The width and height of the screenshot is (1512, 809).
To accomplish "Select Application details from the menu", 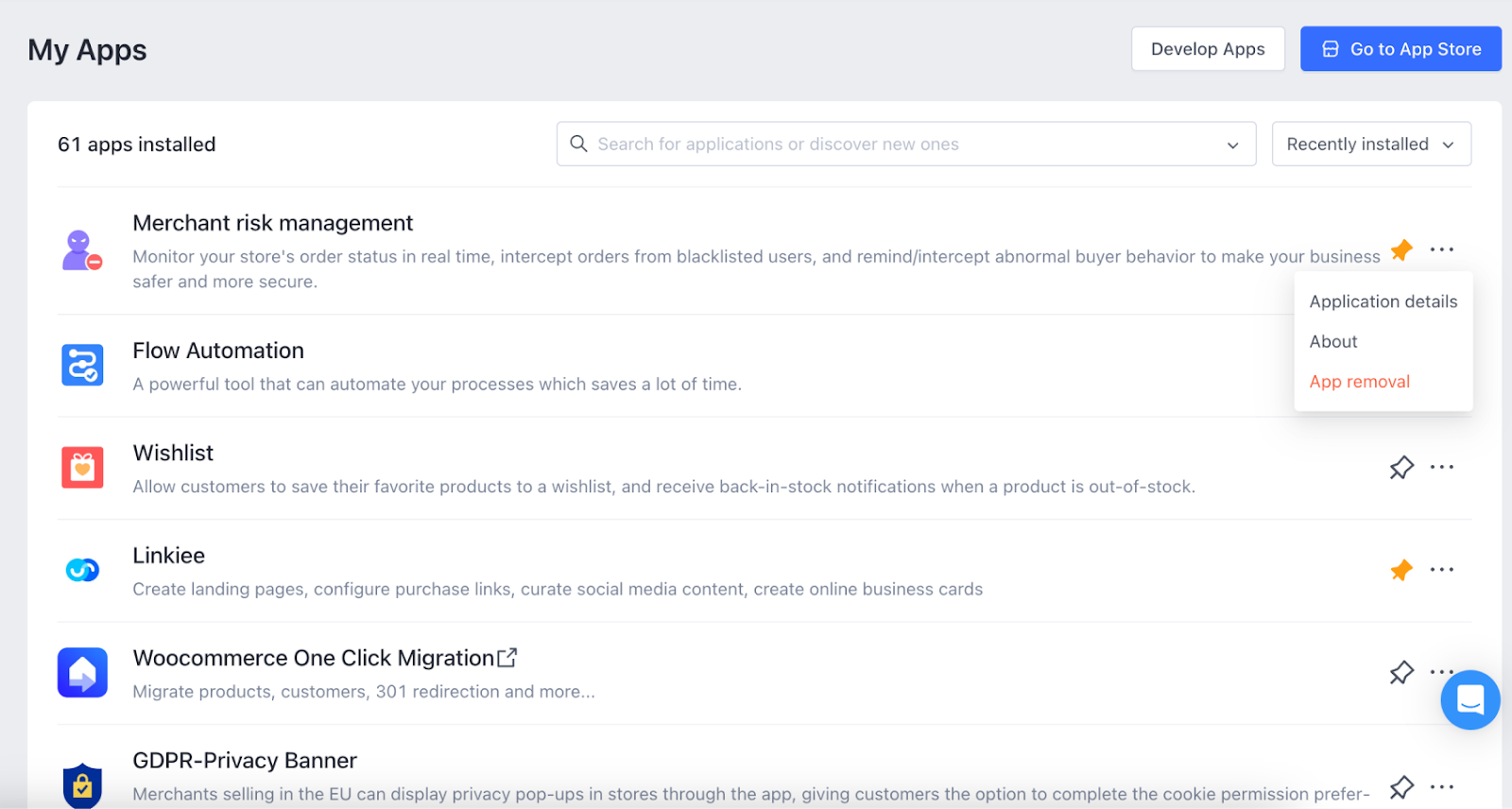I will [1383, 301].
